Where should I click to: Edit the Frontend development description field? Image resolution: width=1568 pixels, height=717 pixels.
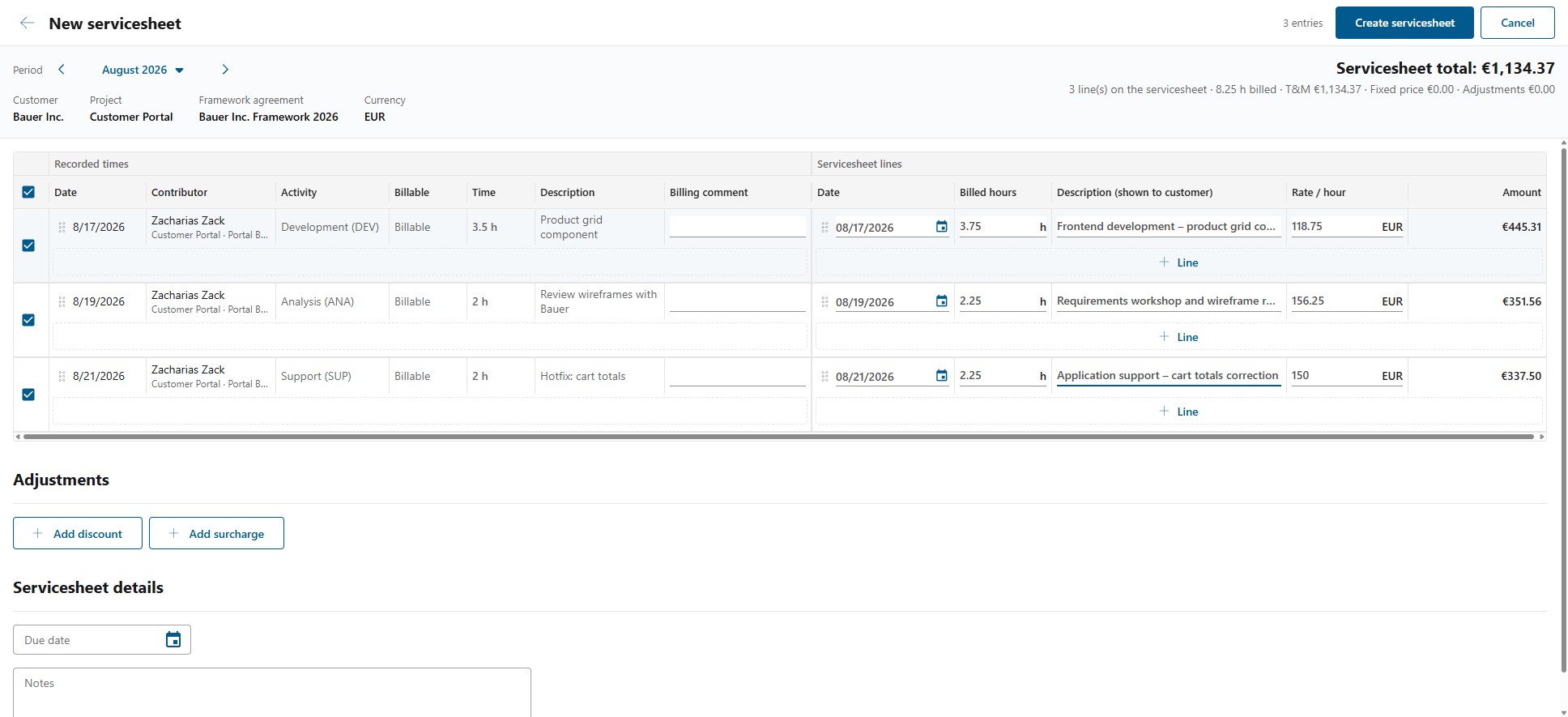coord(1169,227)
